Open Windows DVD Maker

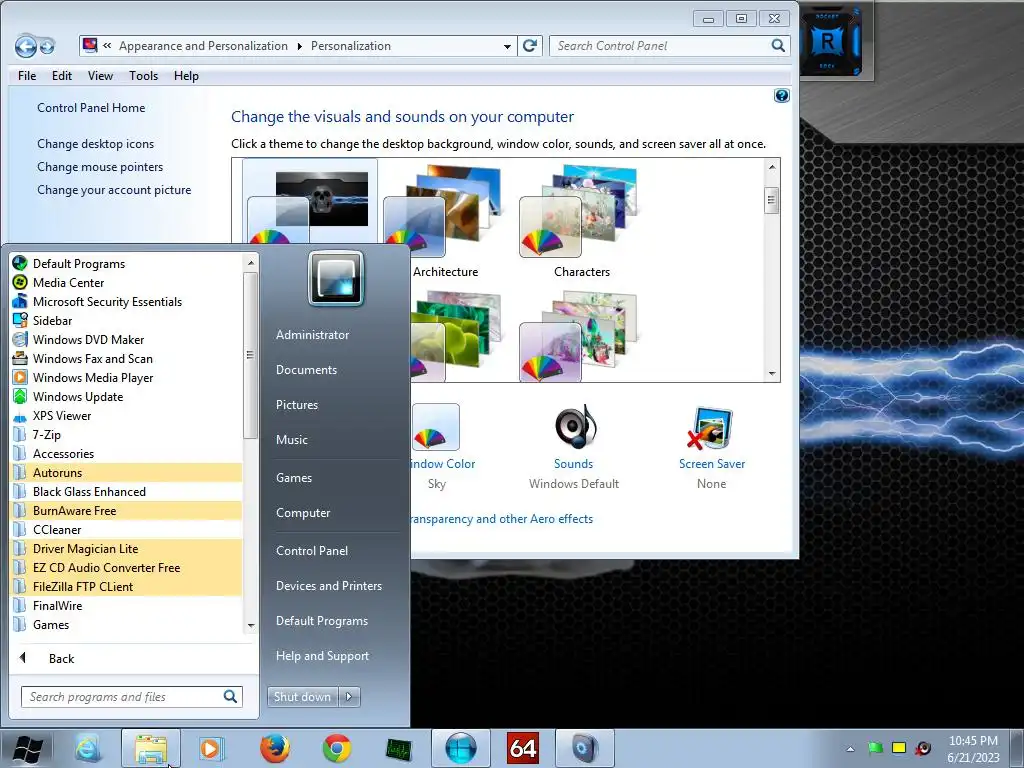[x=127, y=340]
